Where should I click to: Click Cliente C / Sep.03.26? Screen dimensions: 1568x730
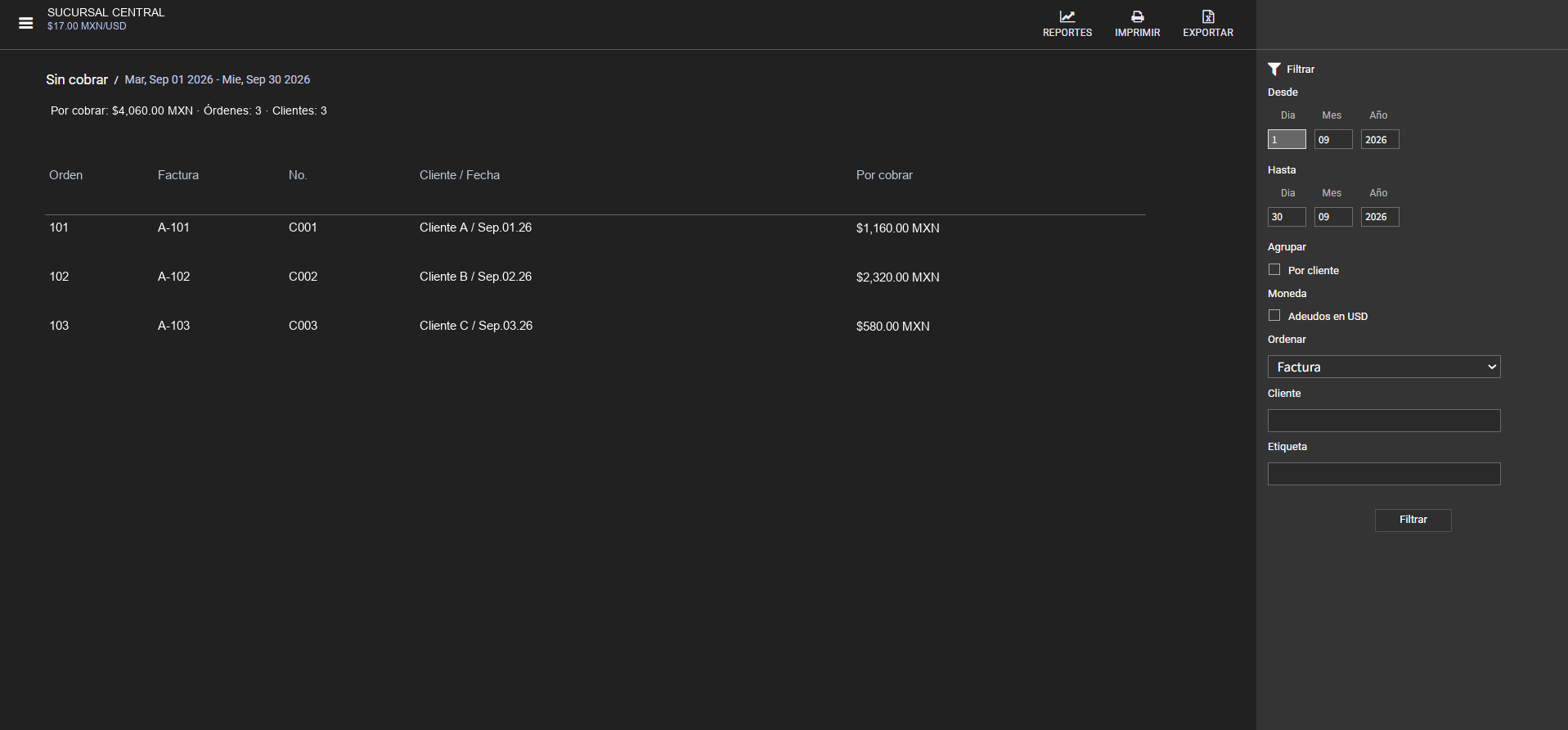point(476,326)
